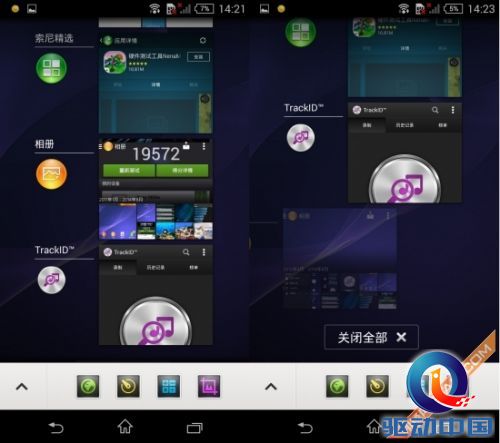Tap refresh icon in Sony Select thumbnail
Viewport: 500px width, 443px height.
(203, 41)
